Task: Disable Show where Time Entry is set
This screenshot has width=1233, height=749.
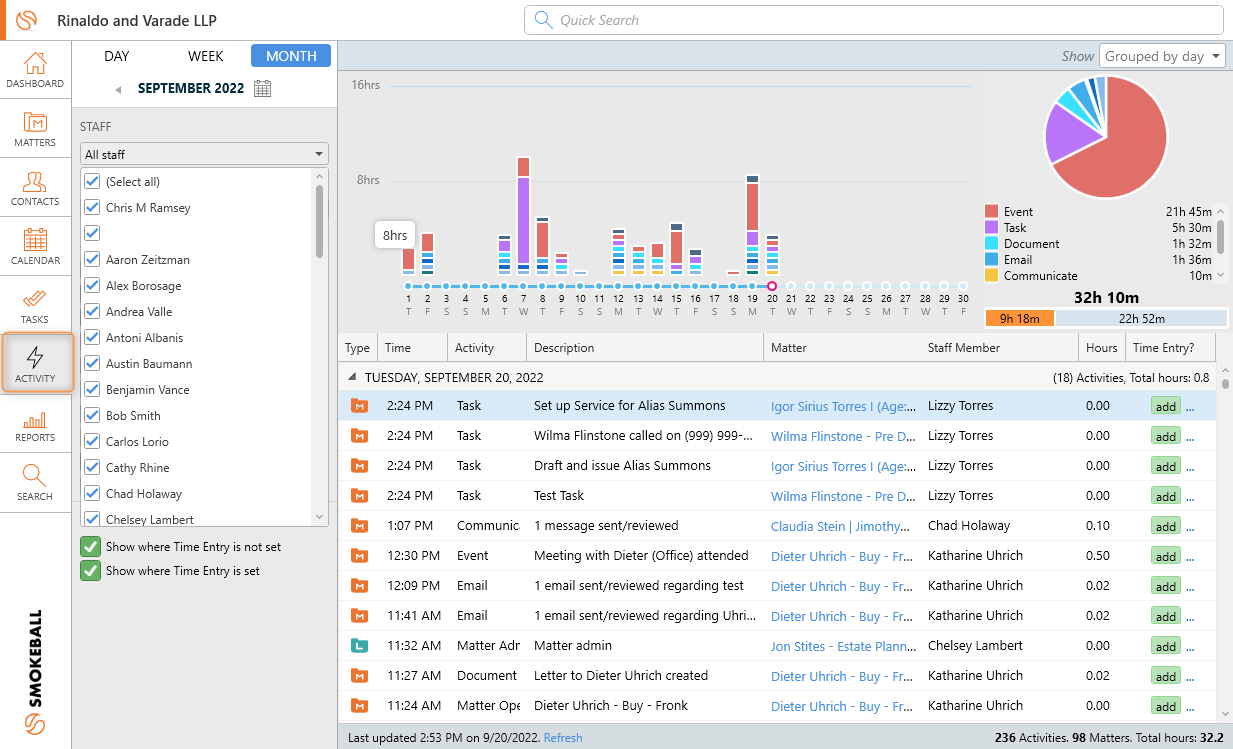Action: coord(90,571)
